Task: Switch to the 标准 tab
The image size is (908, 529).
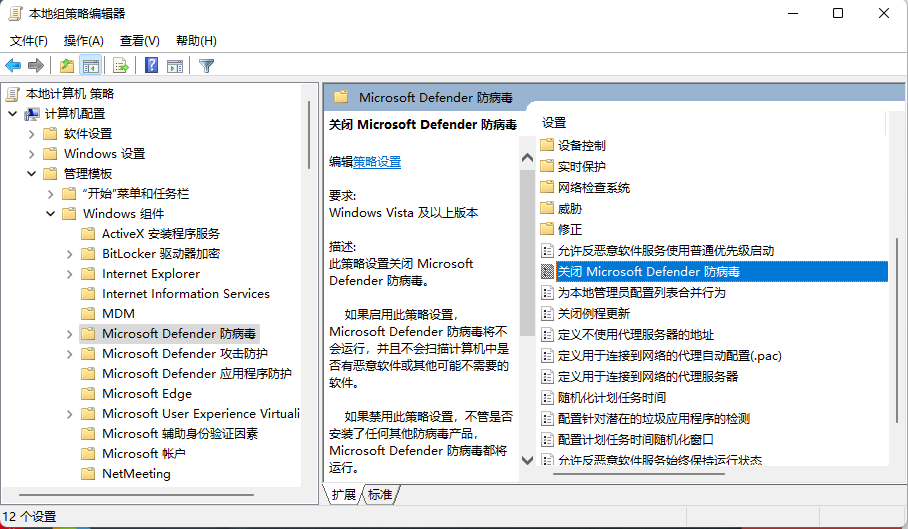Action: [x=380, y=494]
